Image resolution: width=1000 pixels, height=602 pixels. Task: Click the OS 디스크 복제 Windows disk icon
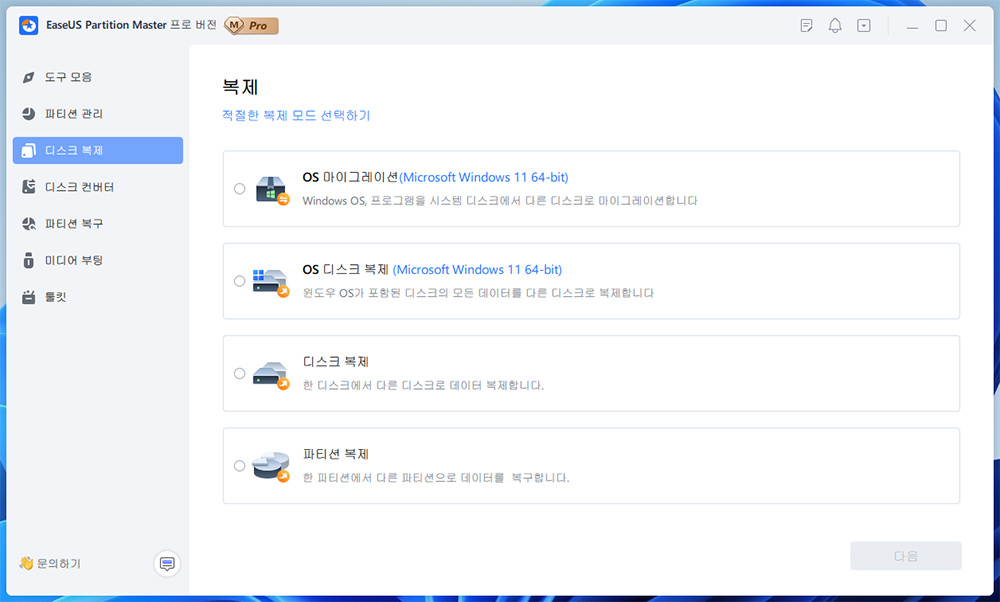pyautogui.click(x=270, y=283)
